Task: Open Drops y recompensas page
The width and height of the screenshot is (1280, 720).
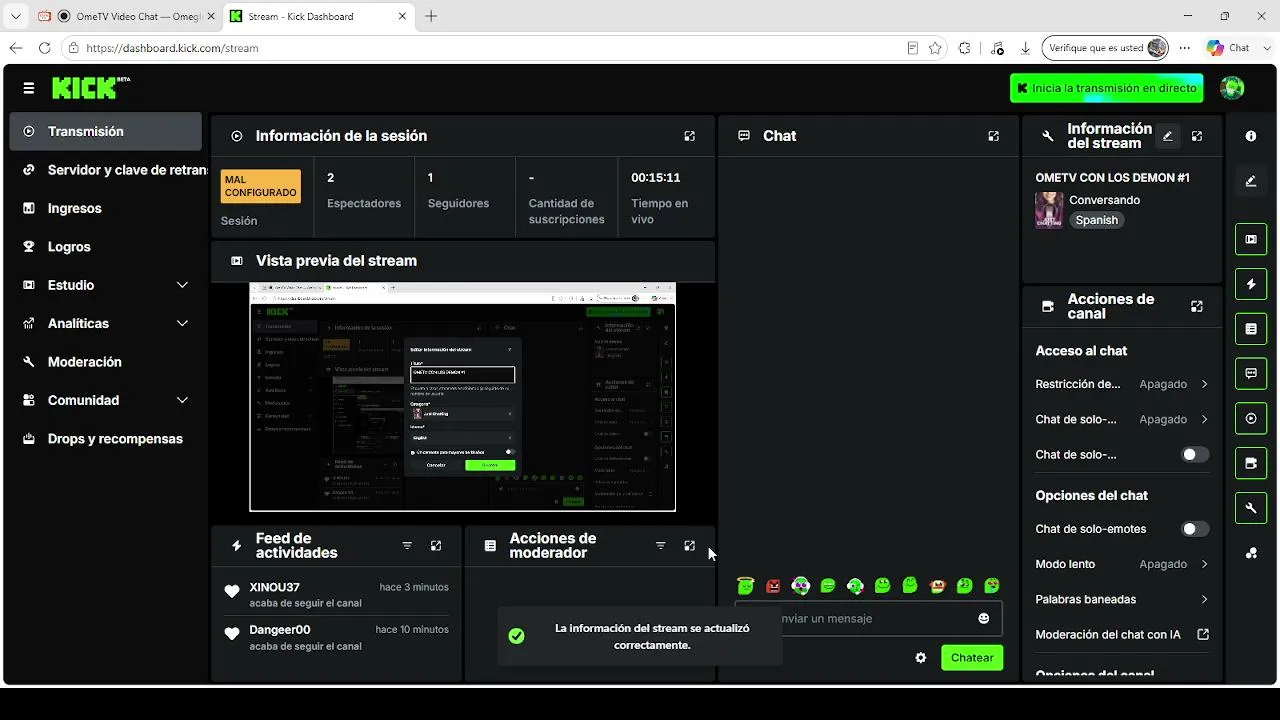Action: pos(105,439)
